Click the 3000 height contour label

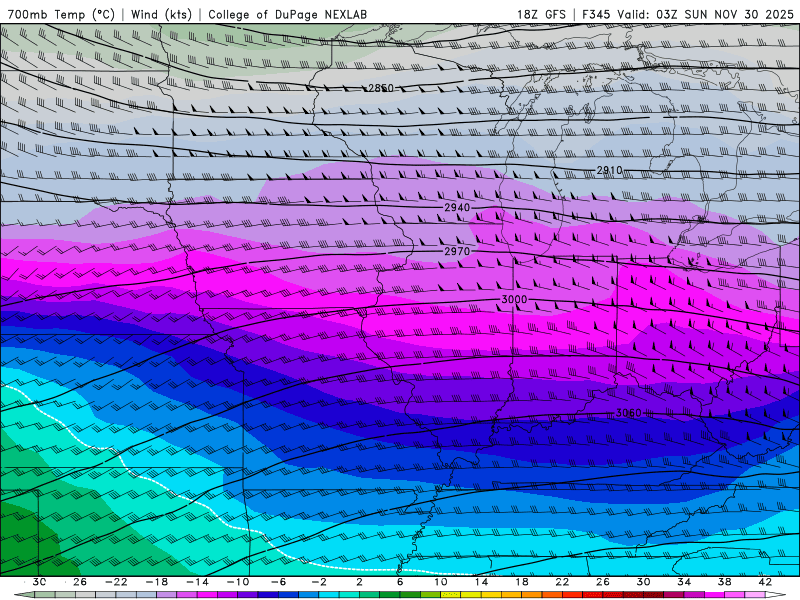pyautogui.click(x=514, y=299)
